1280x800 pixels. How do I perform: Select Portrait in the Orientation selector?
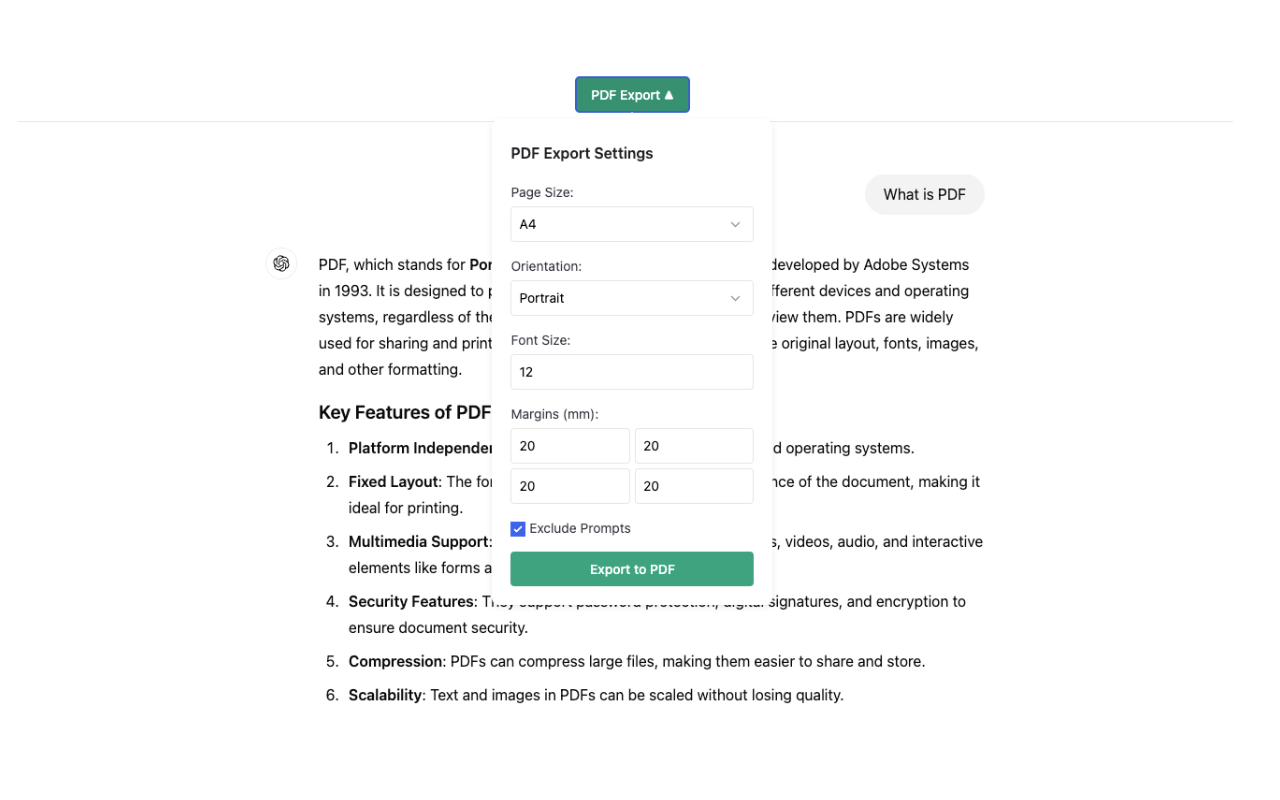click(x=630, y=298)
